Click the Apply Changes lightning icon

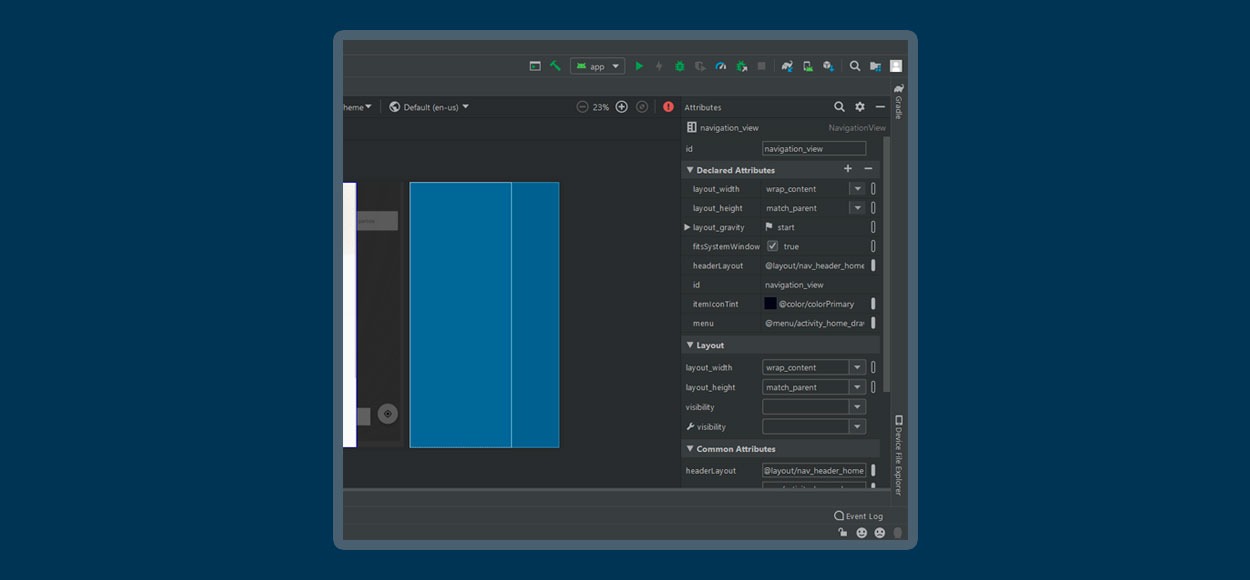point(659,66)
